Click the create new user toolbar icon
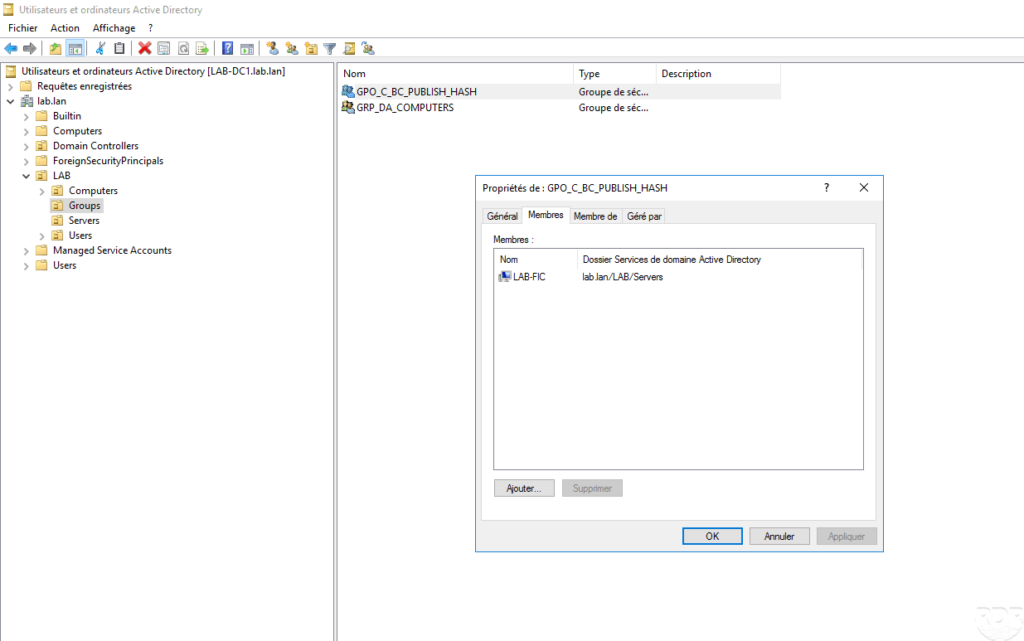This screenshot has width=1024, height=641. tap(272, 48)
